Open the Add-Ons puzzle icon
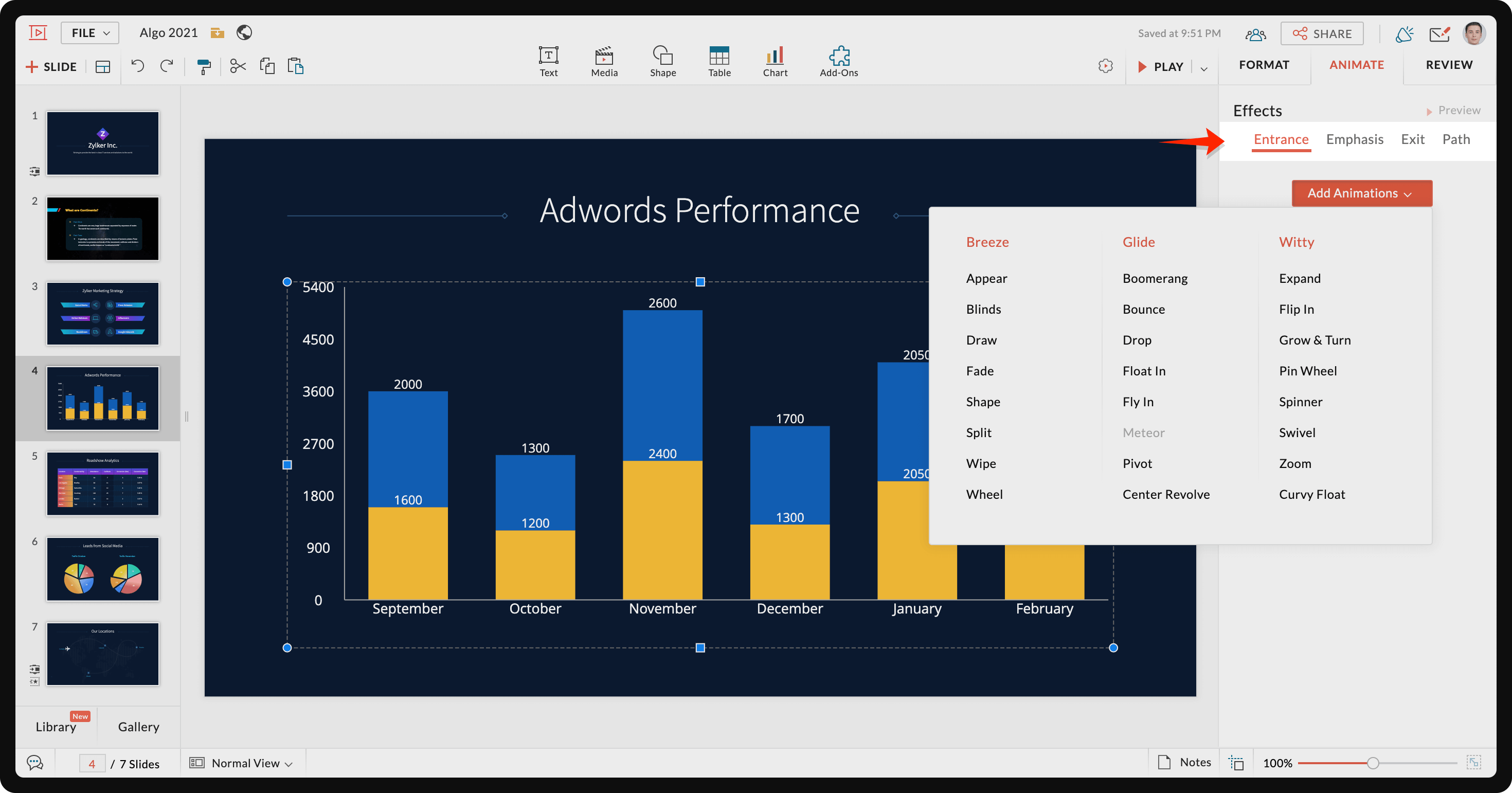1512x793 pixels. (838, 62)
